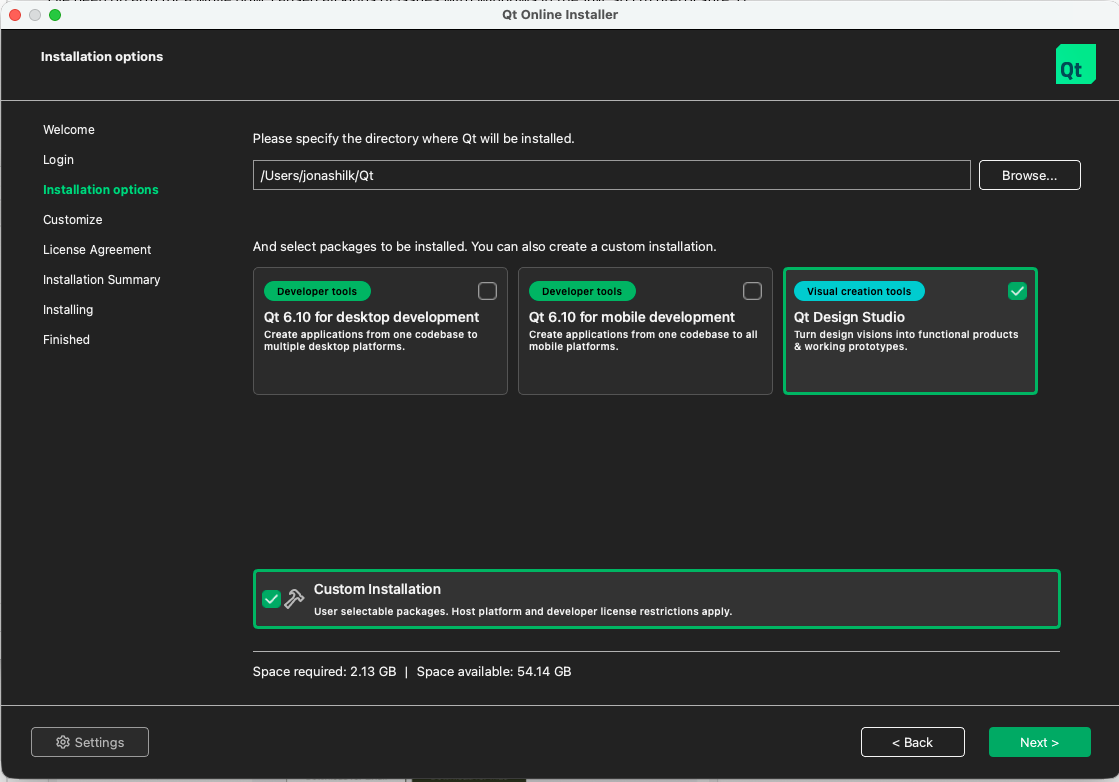
Task: Enable Qt 6.10 for desktop development checkbox
Action: [487, 291]
